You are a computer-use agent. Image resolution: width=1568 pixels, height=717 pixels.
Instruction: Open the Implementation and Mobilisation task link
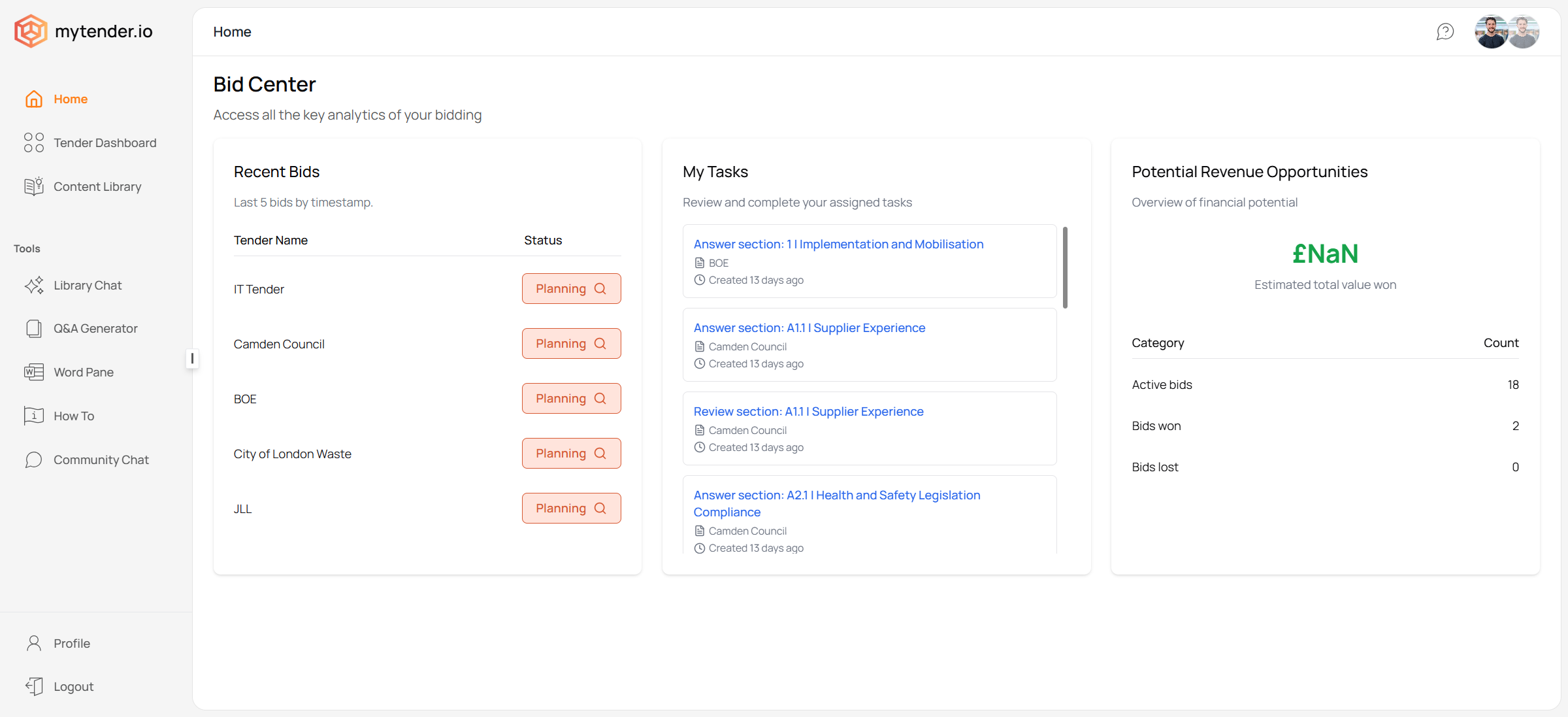click(838, 244)
